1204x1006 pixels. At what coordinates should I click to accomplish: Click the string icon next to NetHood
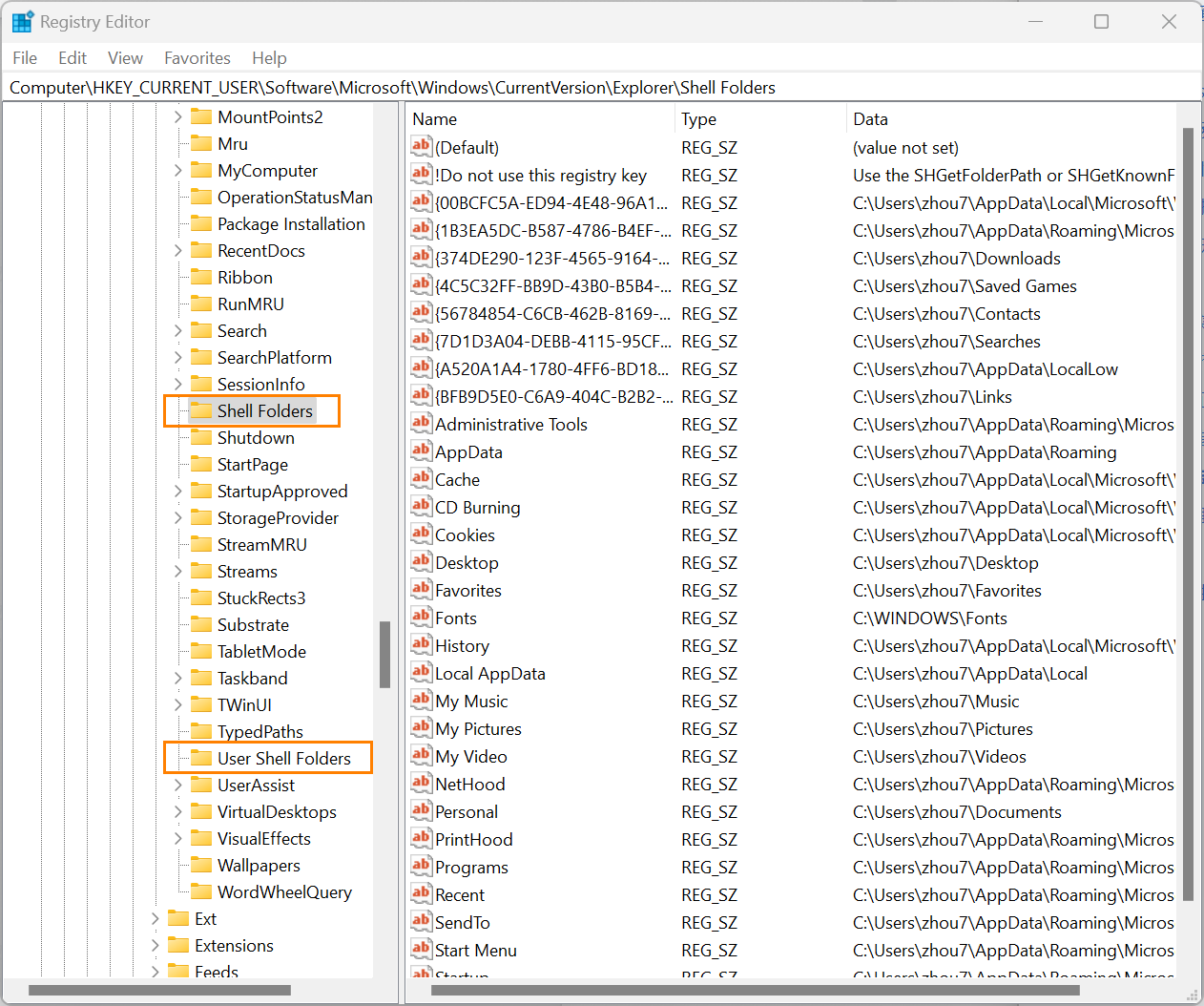pyautogui.click(x=422, y=783)
